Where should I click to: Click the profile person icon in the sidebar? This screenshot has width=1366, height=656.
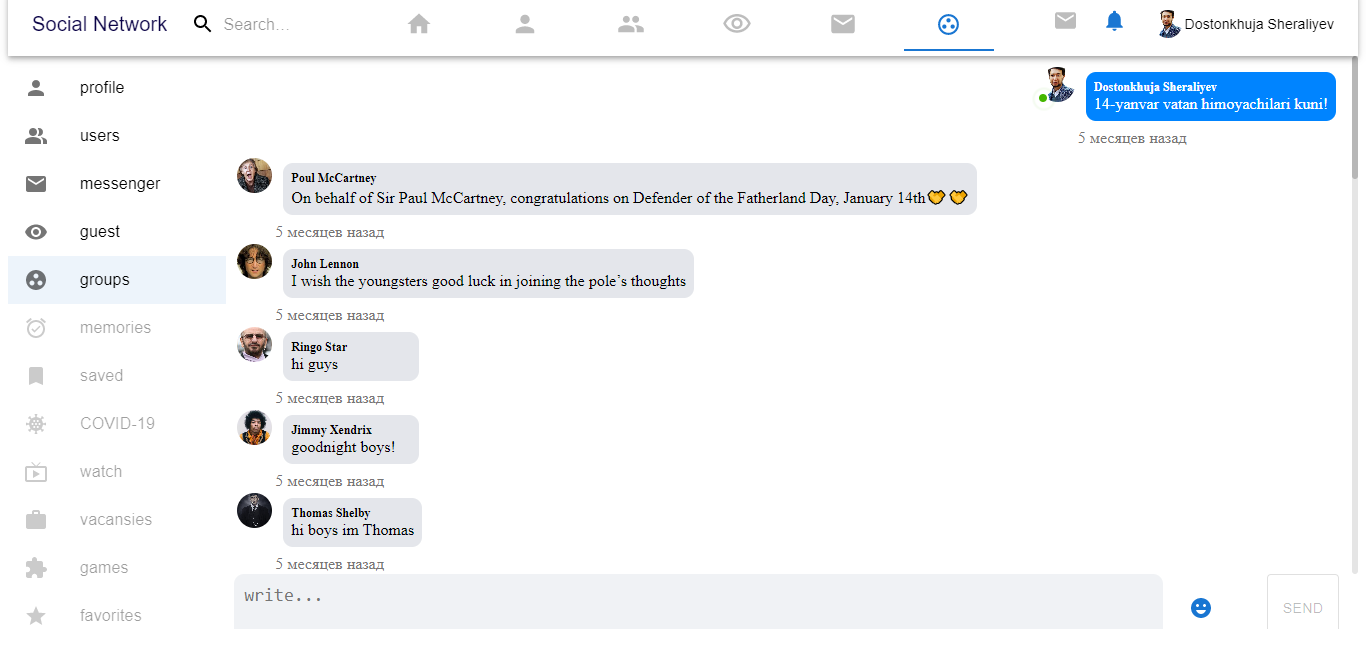tap(36, 88)
